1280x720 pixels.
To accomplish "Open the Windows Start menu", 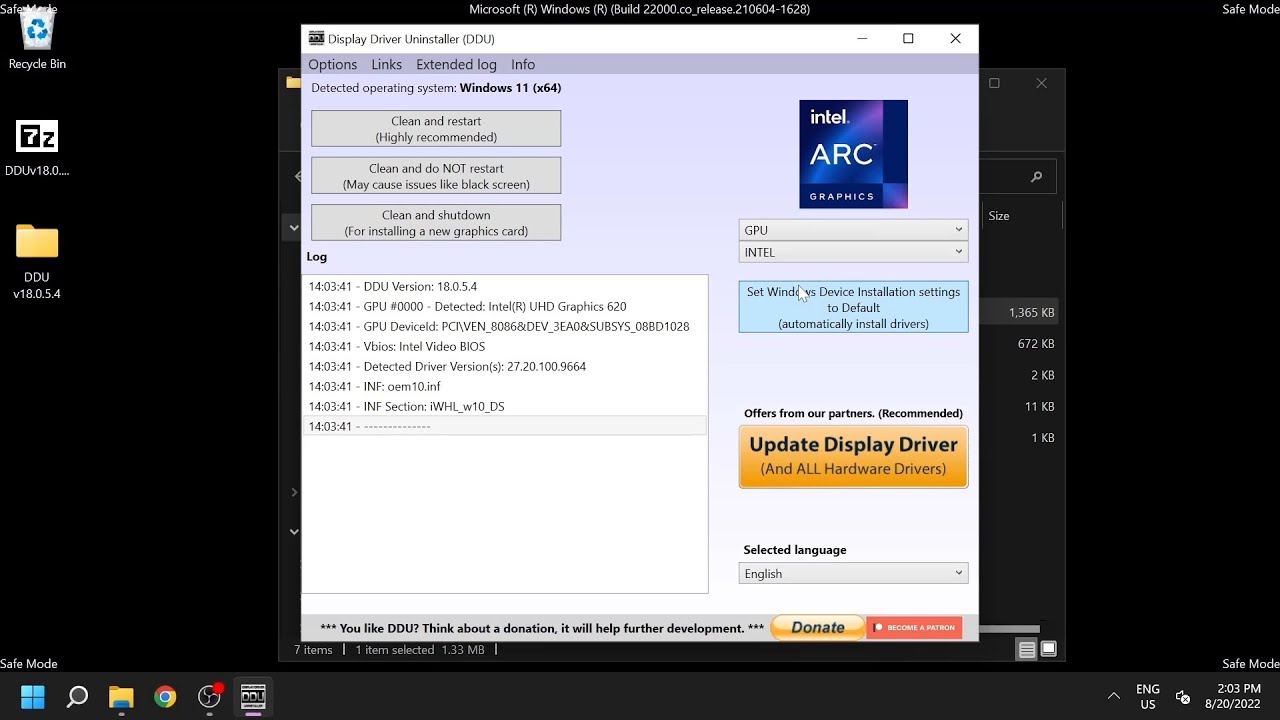I will pos(33,697).
